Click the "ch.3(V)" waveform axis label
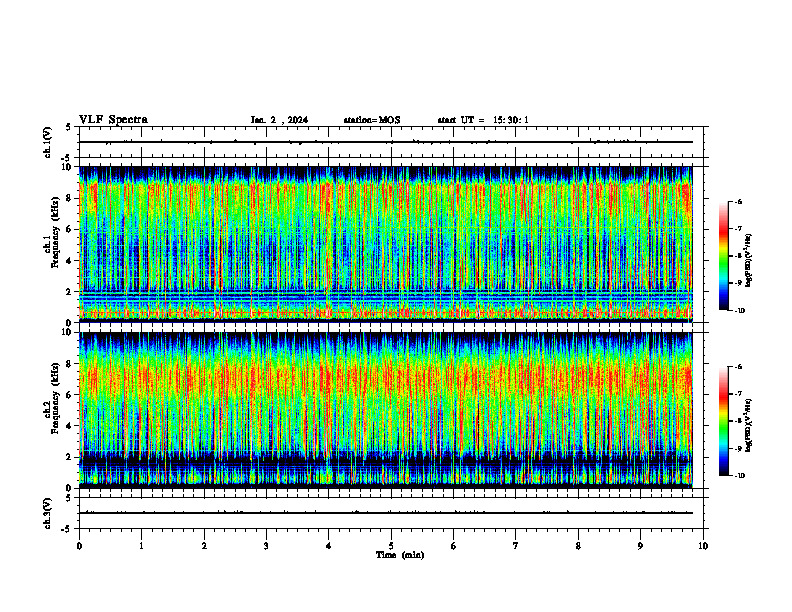 pyautogui.click(x=48, y=513)
